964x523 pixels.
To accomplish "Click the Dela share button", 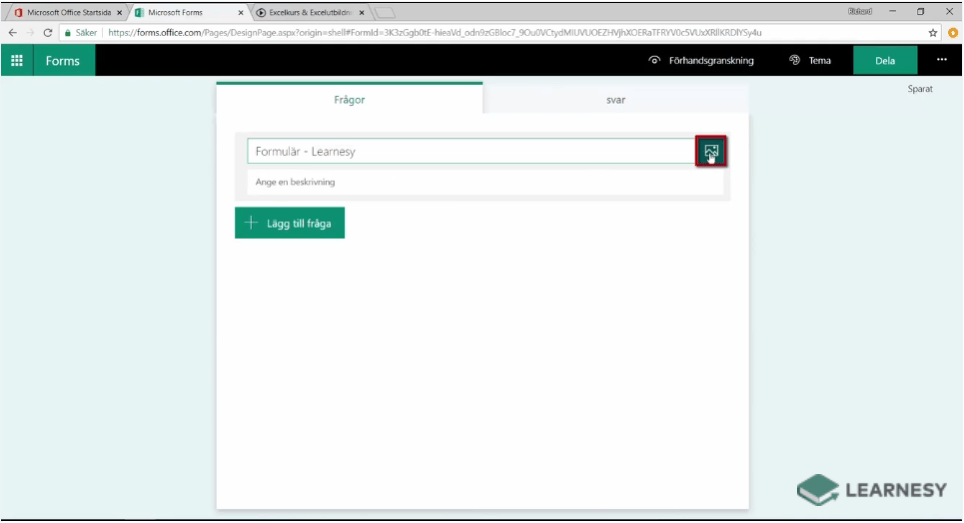I will pyautogui.click(x=885, y=60).
